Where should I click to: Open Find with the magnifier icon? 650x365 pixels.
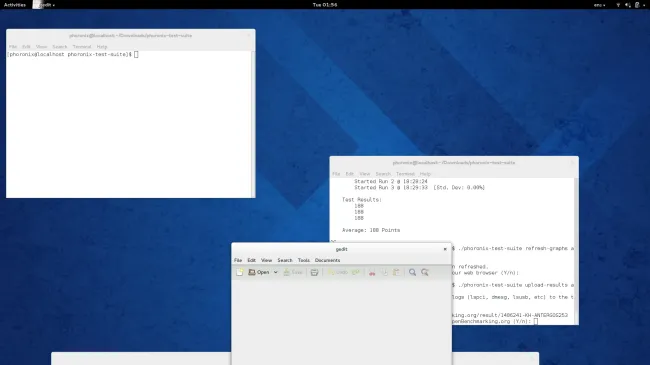[412, 272]
